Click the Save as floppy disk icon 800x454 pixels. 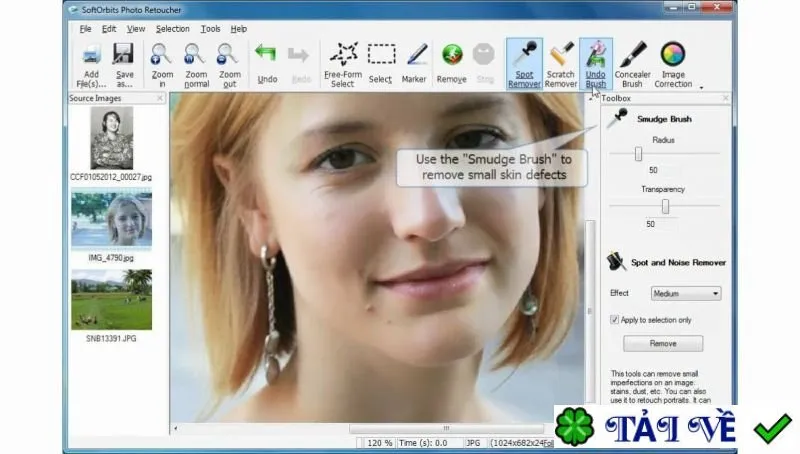click(x=123, y=55)
